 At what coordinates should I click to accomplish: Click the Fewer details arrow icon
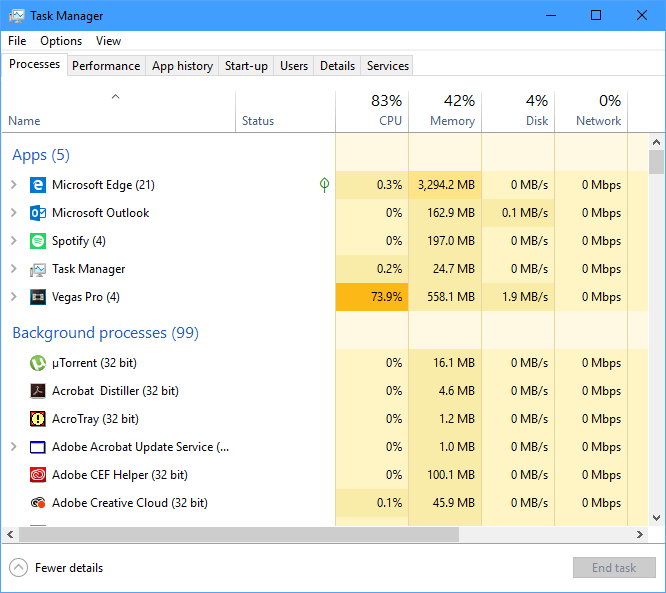pos(18,568)
